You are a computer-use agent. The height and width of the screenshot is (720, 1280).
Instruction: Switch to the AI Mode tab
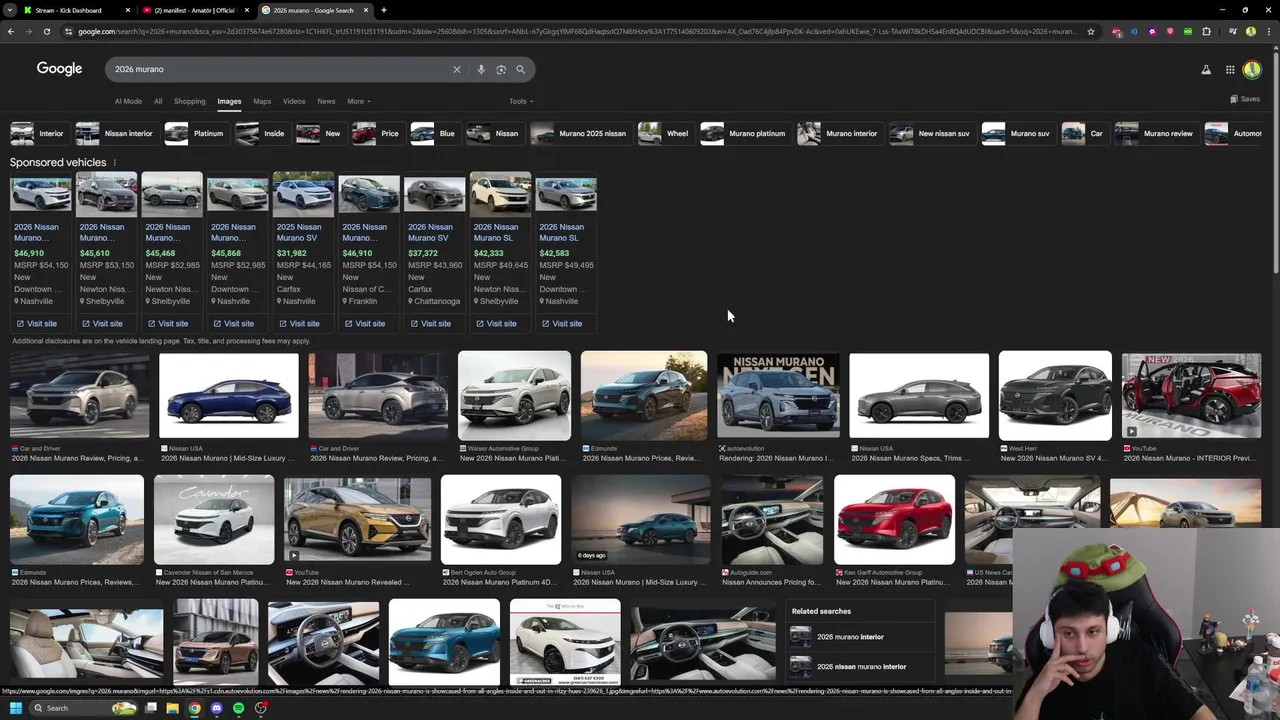click(x=128, y=101)
